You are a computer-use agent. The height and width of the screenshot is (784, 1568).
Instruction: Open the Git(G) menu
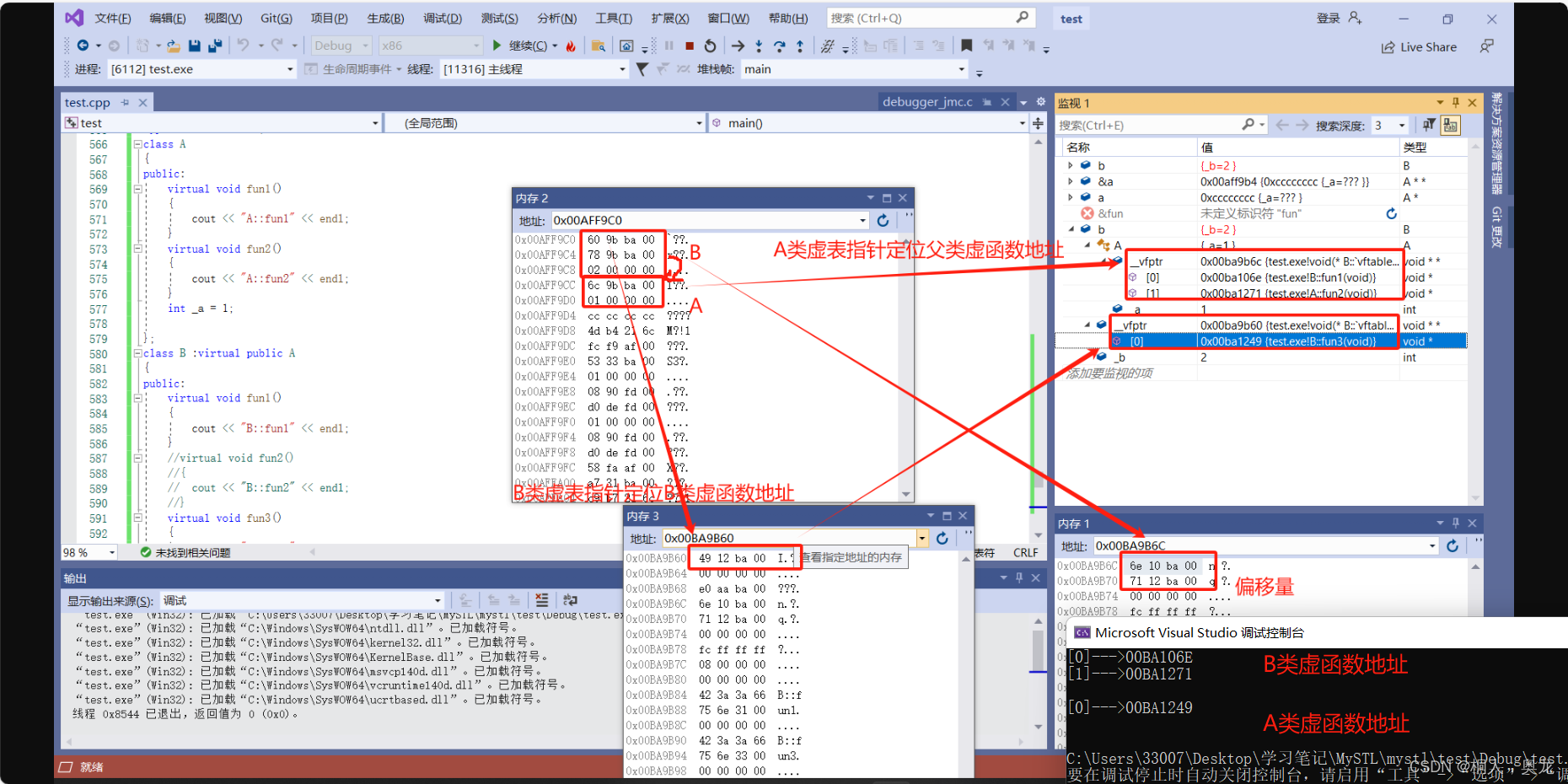pyautogui.click(x=276, y=18)
